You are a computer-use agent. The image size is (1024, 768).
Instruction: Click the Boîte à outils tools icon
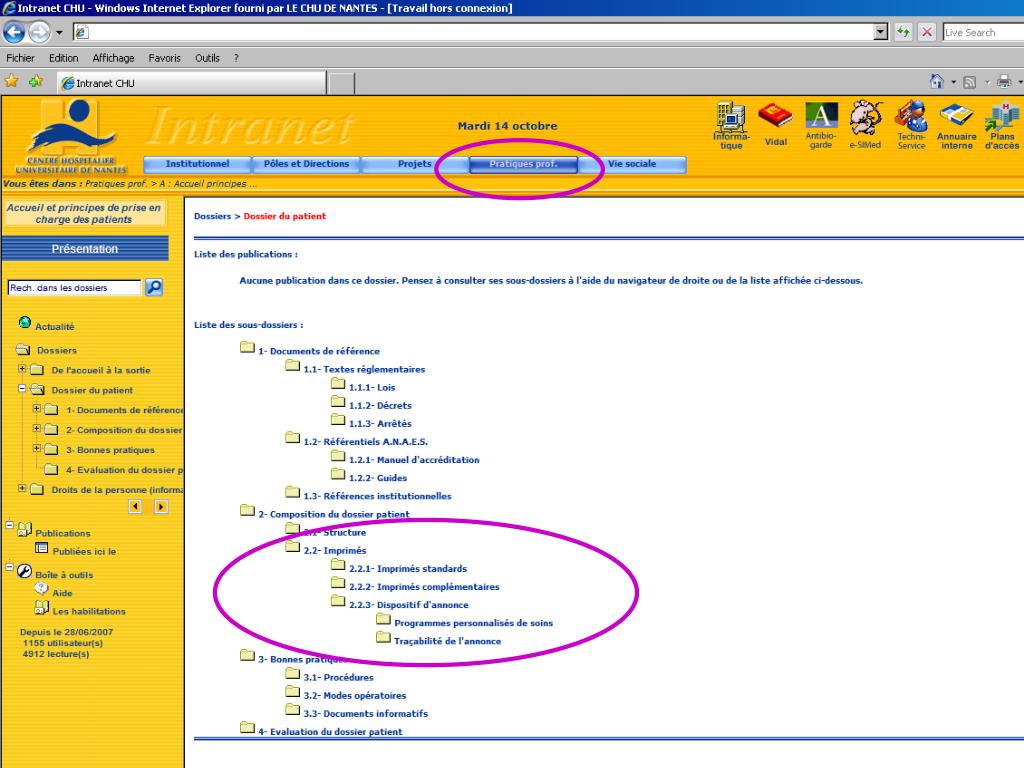[x=24, y=571]
